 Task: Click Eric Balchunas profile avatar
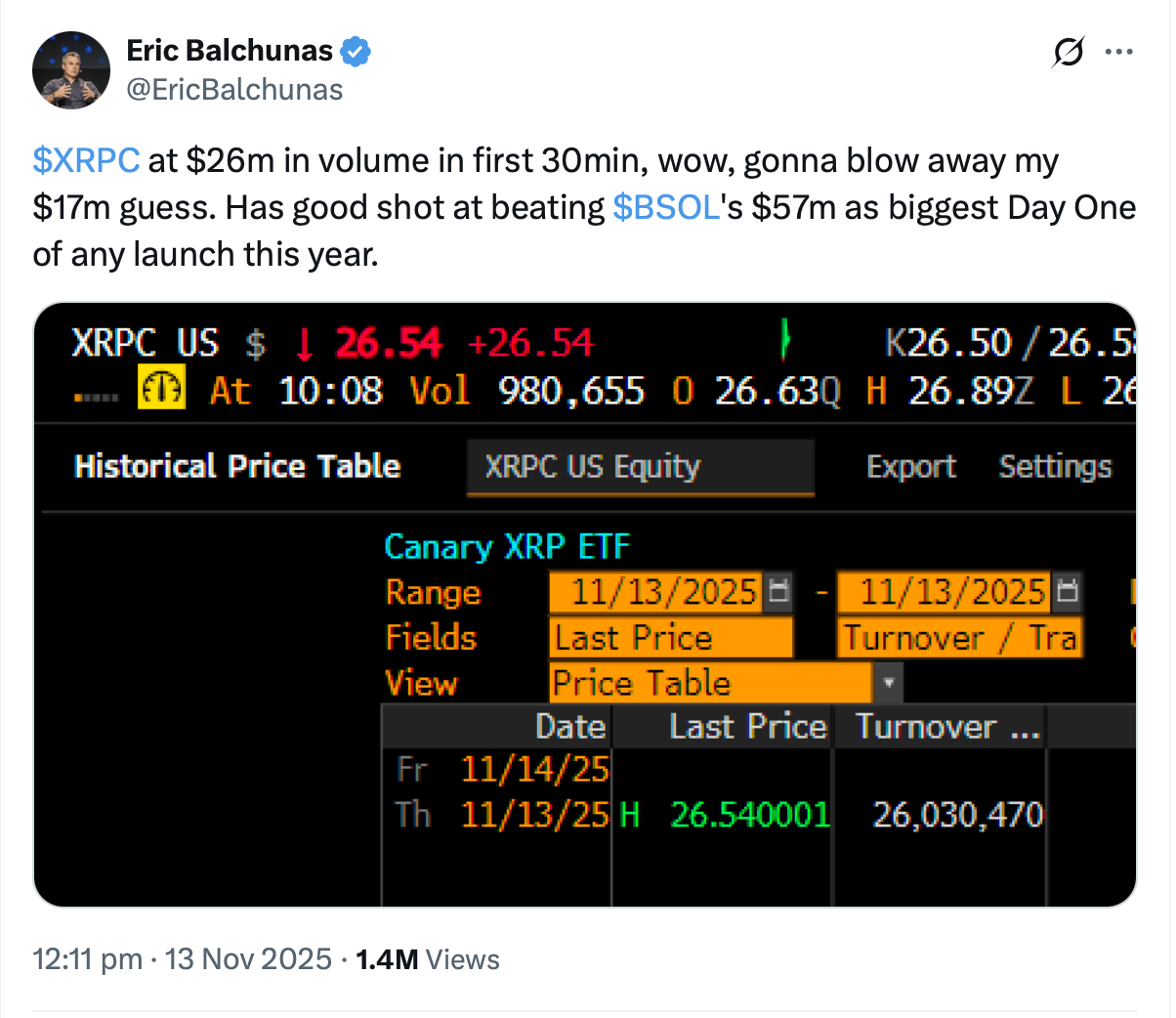point(71,70)
